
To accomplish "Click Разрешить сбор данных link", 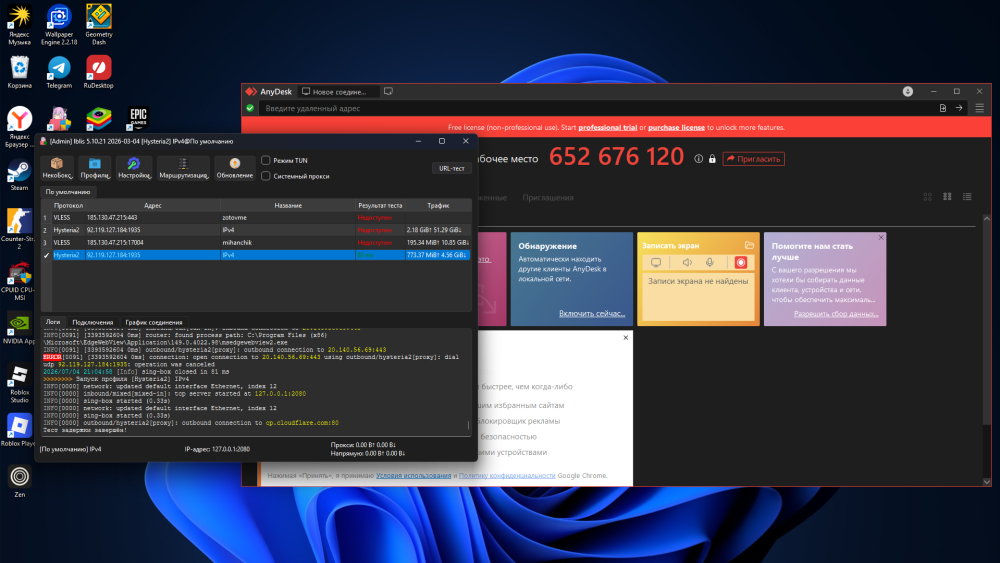I will click(836, 314).
